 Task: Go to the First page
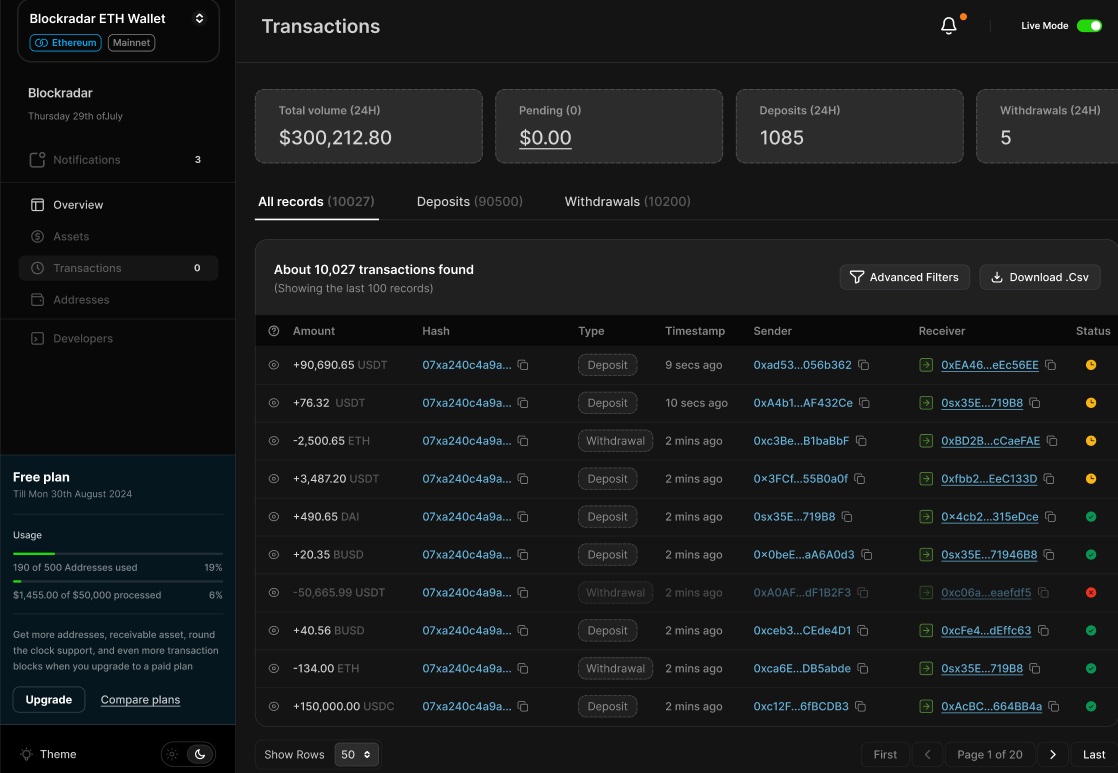885,754
